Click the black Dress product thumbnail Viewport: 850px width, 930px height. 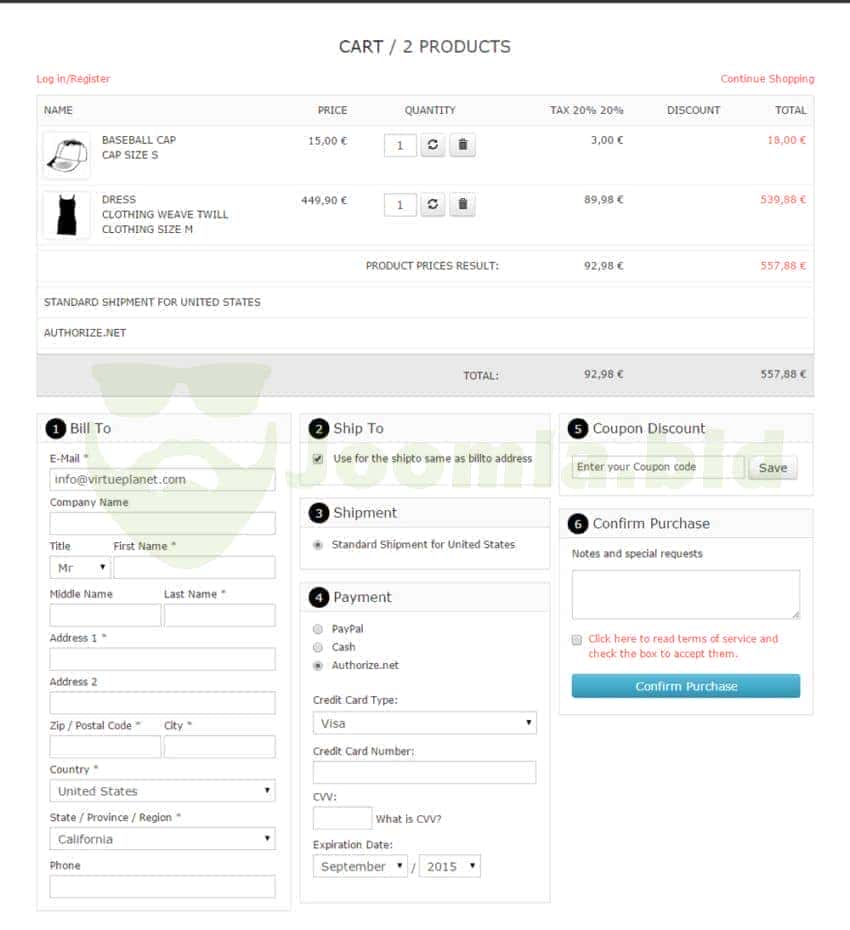(x=66, y=215)
